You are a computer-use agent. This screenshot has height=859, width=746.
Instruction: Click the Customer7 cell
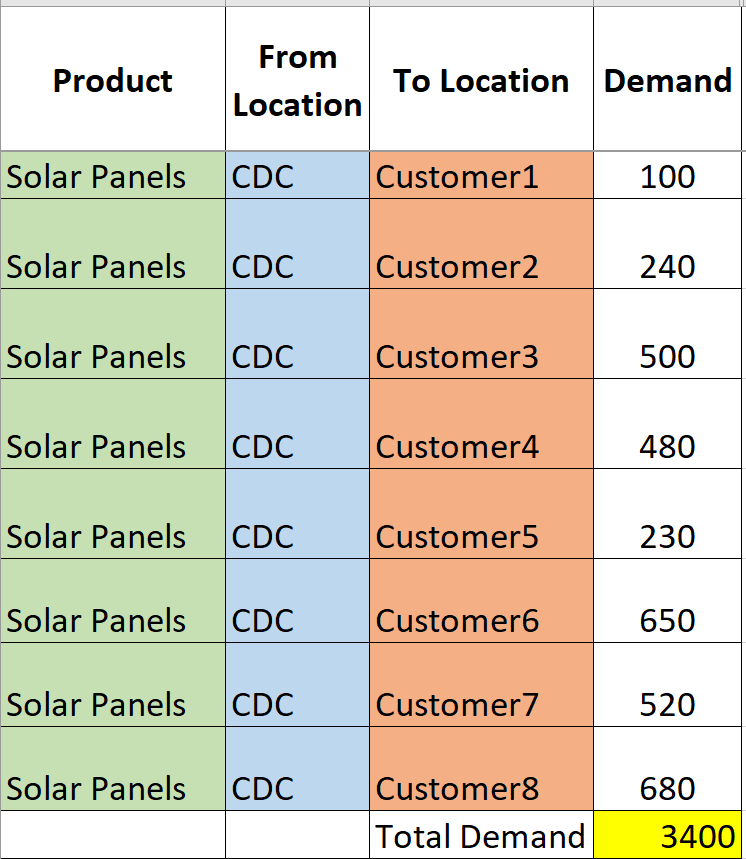pyautogui.click(x=481, y=685)
